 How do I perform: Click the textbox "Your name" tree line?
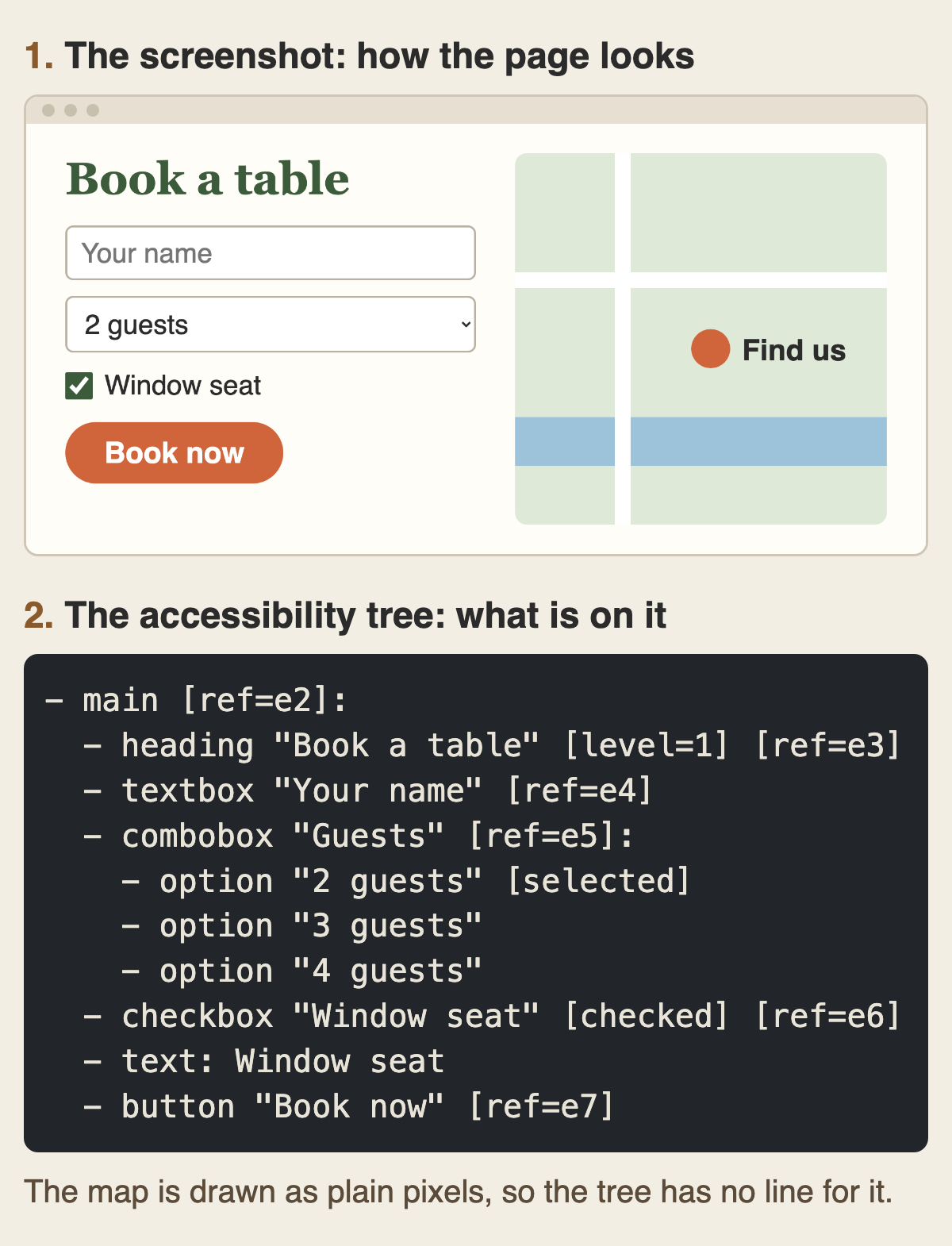pos(367,791)
